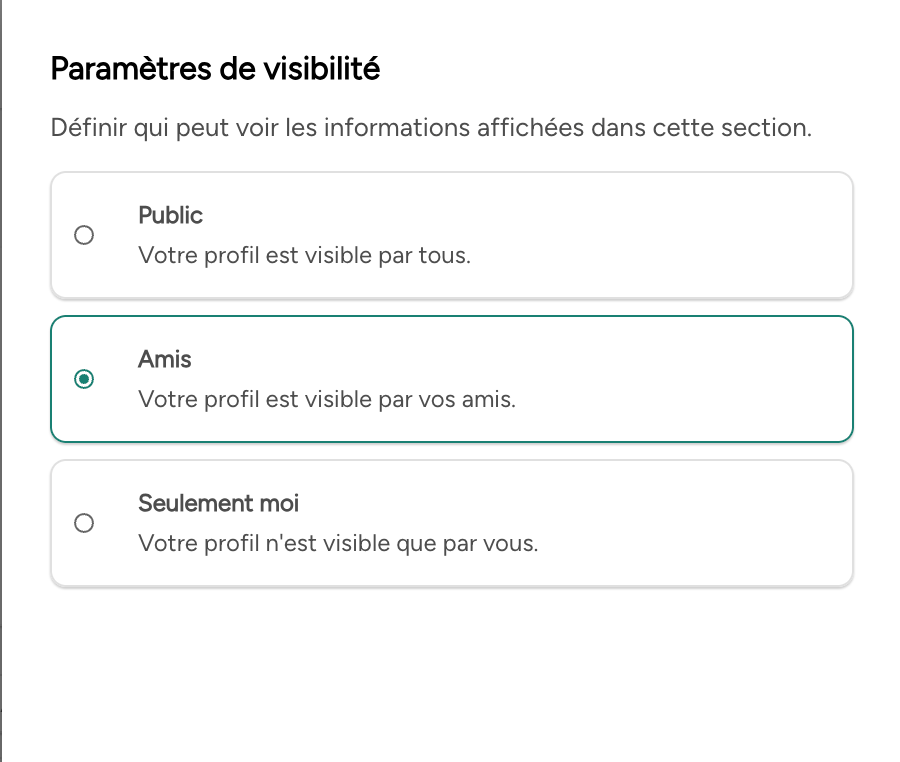Choose the Public visibility card

pyautogui.click(x=600, y=235)
